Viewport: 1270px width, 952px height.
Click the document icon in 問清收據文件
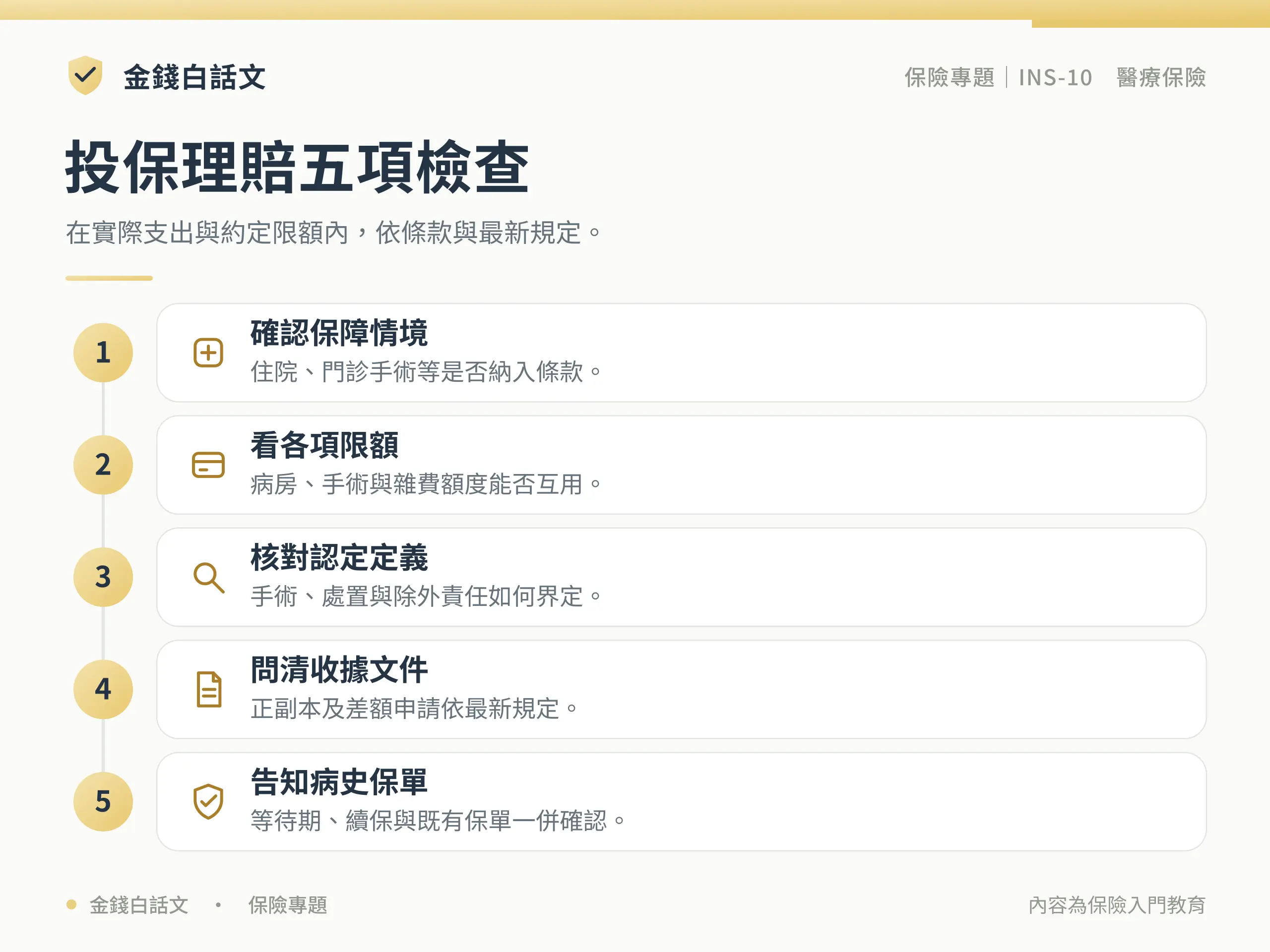(x=209, y=689)
